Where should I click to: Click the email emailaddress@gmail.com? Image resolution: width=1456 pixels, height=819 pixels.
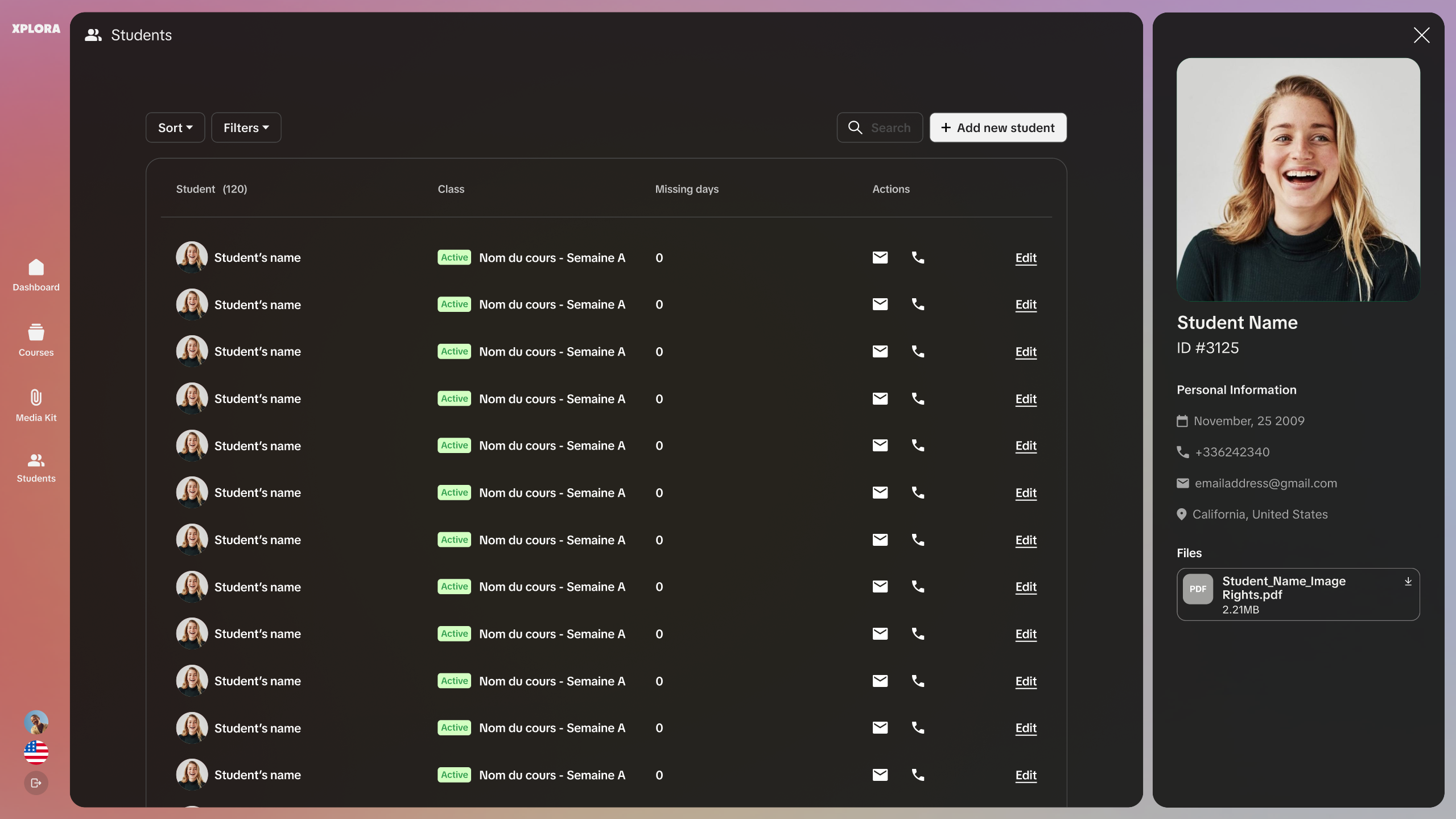click(x=1265, y=483)
